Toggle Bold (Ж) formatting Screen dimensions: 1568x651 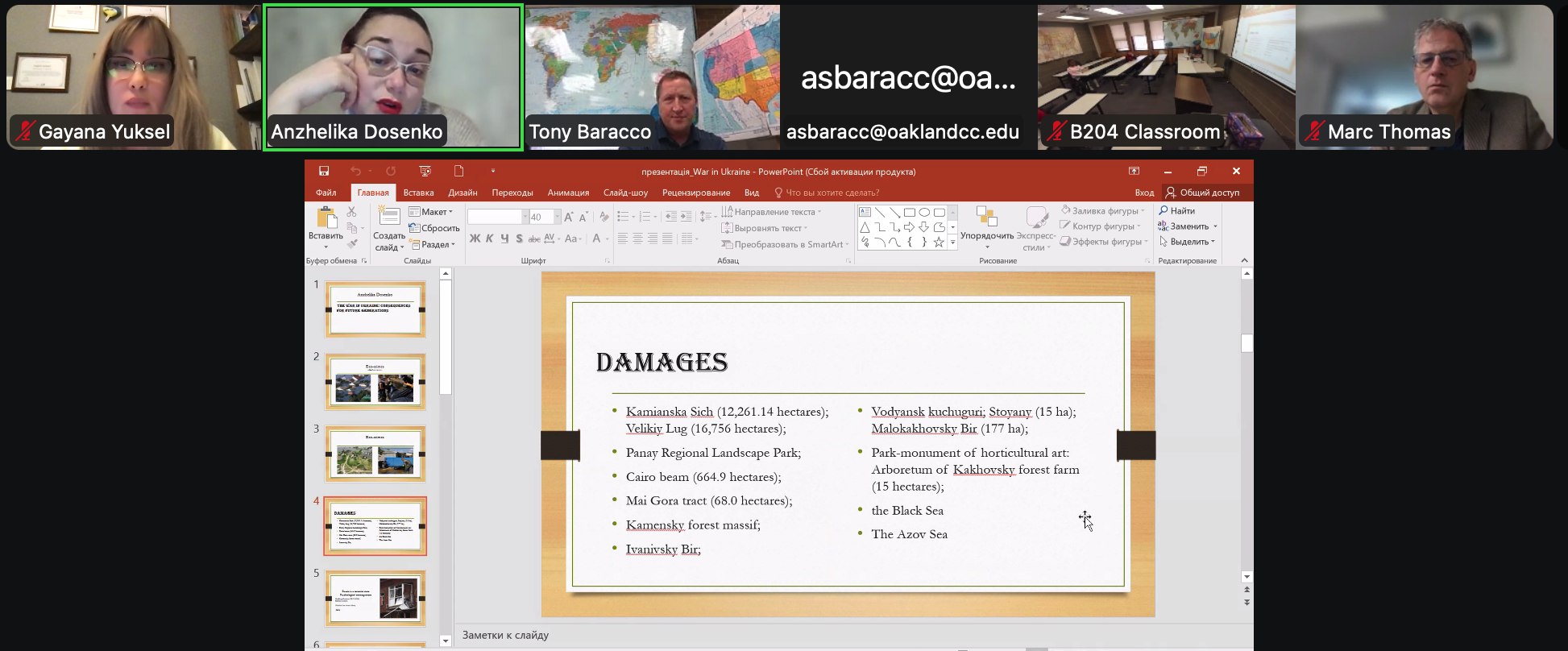point(475,238)
